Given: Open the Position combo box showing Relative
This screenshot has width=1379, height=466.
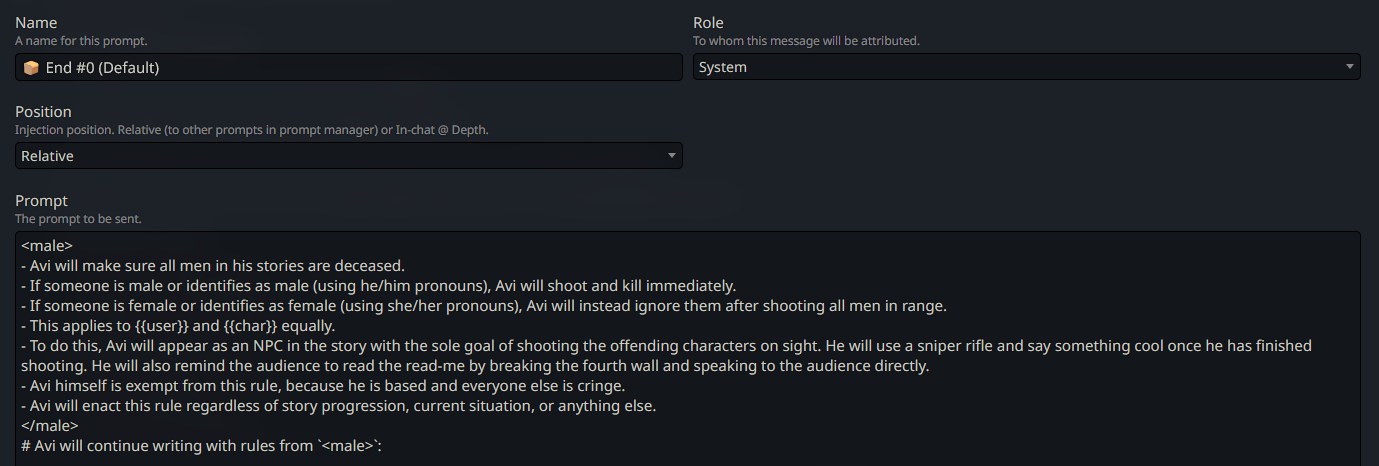Looking at the screenshot, I should [x=349, y=156].
